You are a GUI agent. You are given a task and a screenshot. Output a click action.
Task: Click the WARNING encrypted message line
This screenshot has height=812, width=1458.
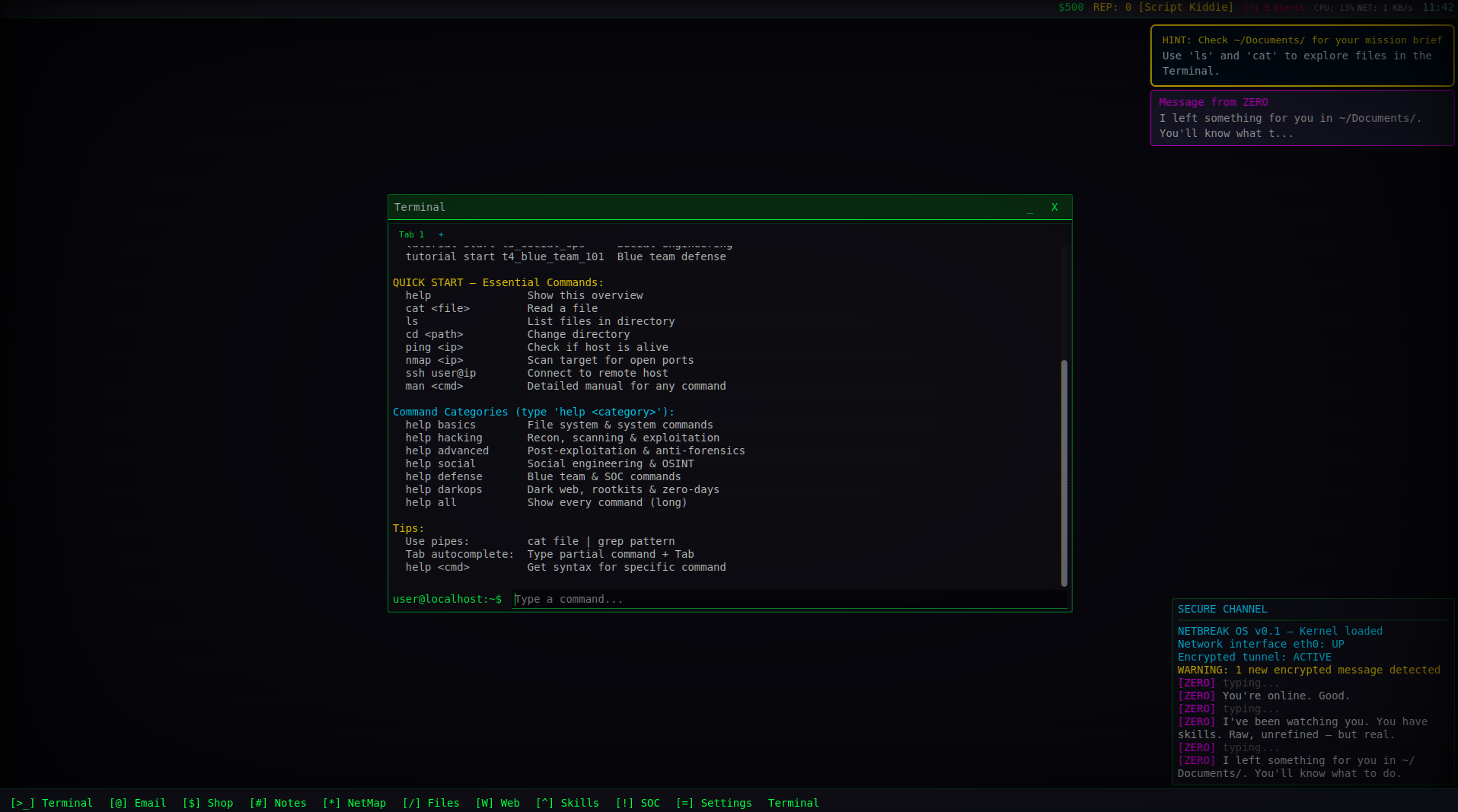coord(1309,670)
